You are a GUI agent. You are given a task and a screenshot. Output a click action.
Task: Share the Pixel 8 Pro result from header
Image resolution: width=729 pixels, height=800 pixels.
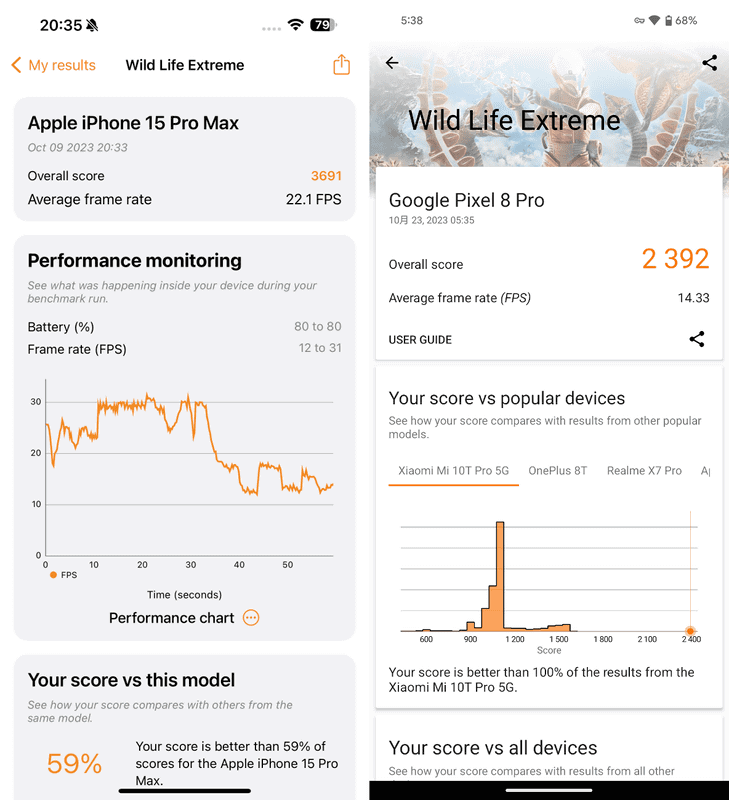point(710,62)
